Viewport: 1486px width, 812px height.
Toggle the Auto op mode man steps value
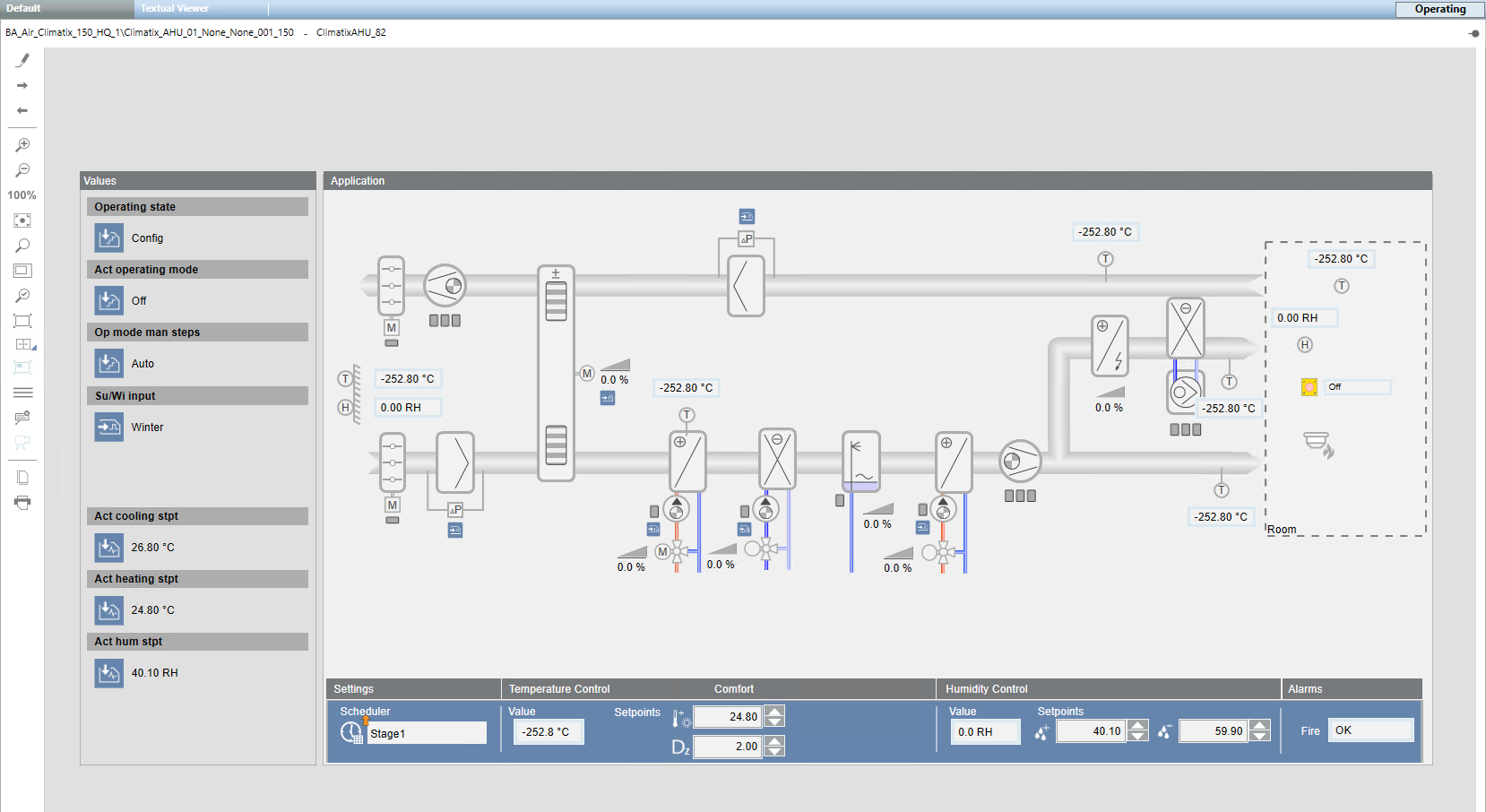(x=108, y=363)
